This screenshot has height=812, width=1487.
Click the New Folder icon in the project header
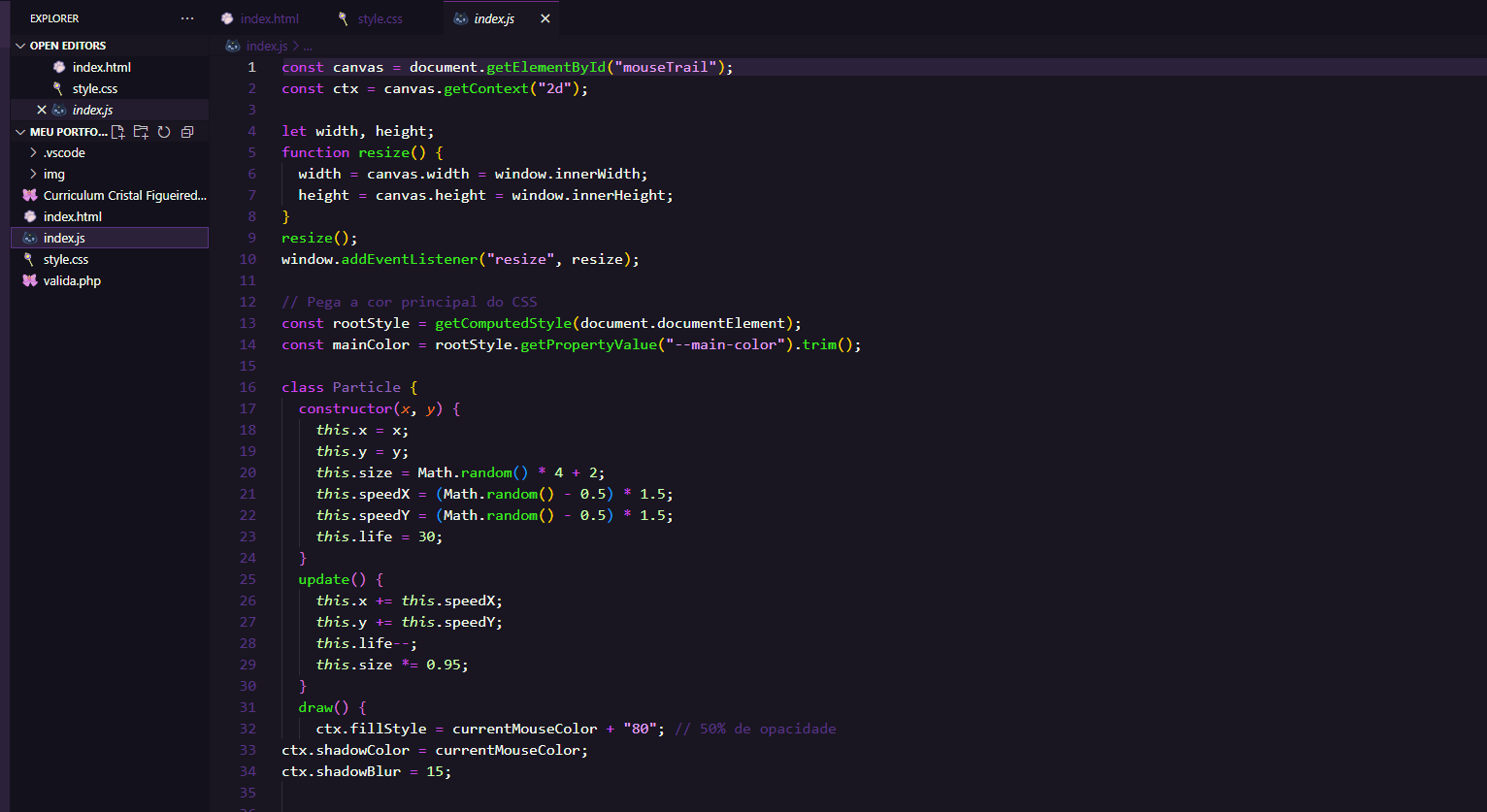[x=141, y=132]
